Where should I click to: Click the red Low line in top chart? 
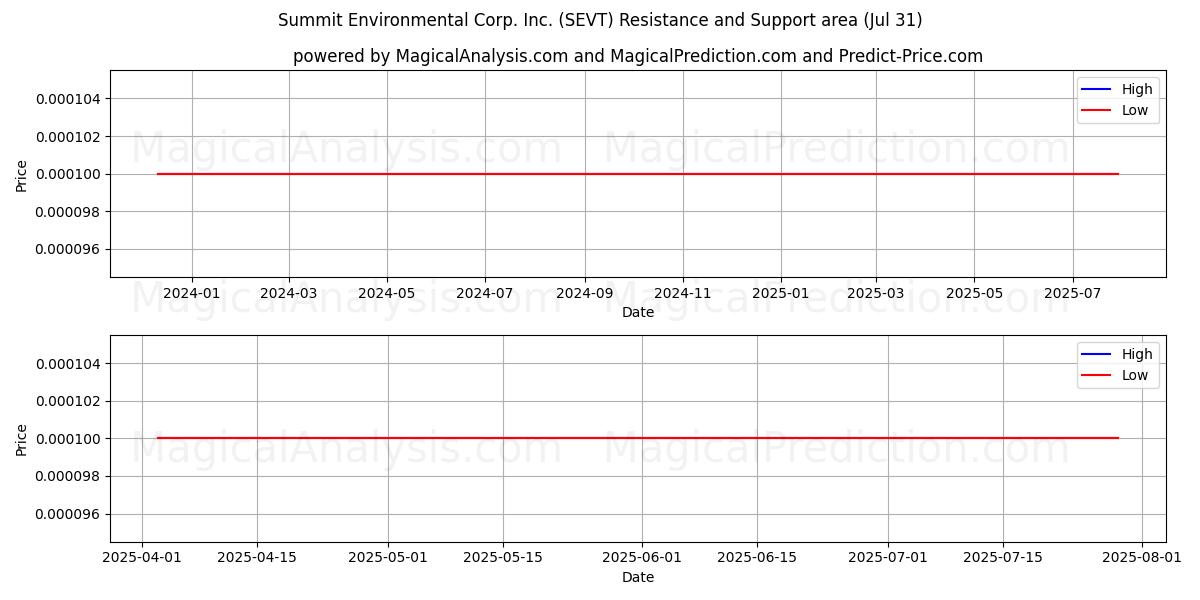(638, 174)
